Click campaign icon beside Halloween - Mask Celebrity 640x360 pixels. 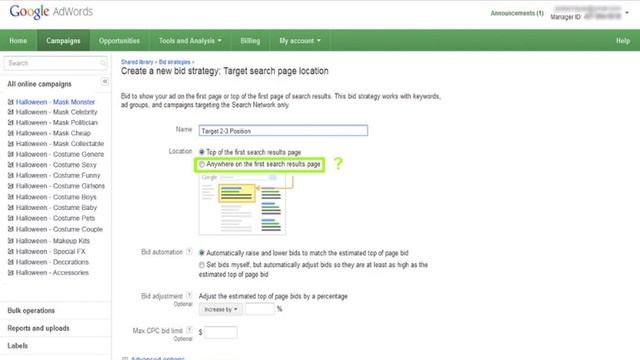coord(11,112)
